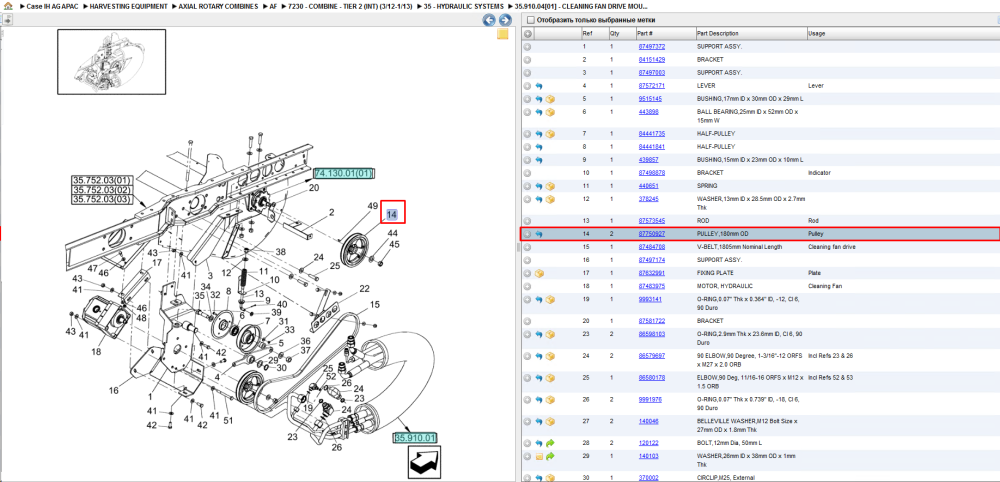Toggle selection circle for ref 13 ROD
The image size is (1000, 482).
[x=527, y=221]
